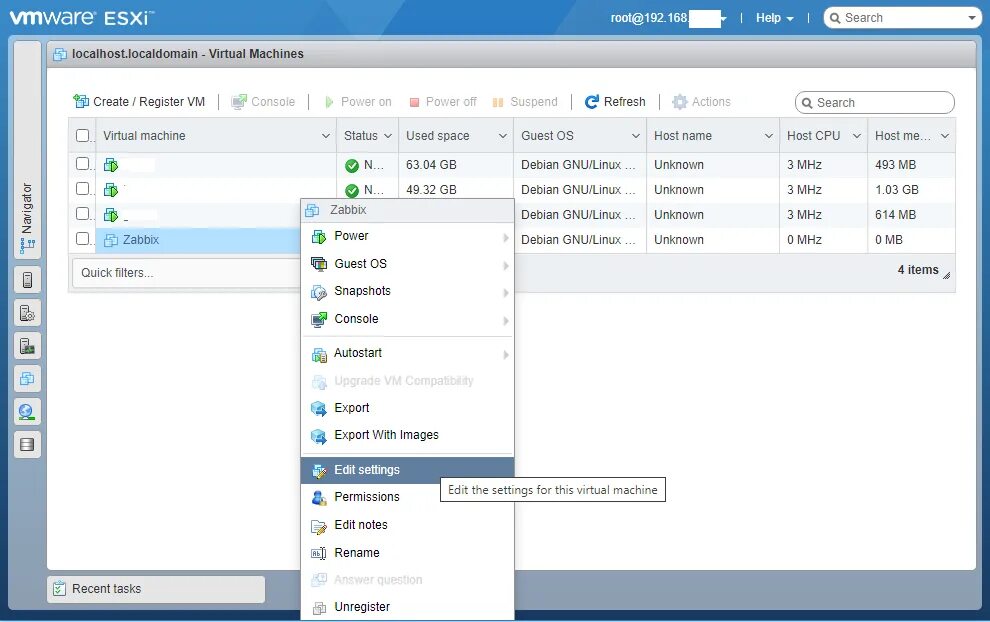Open Virtual Machines icon in Navigator sidebar
990x622 pixels.
pos(27,378)
